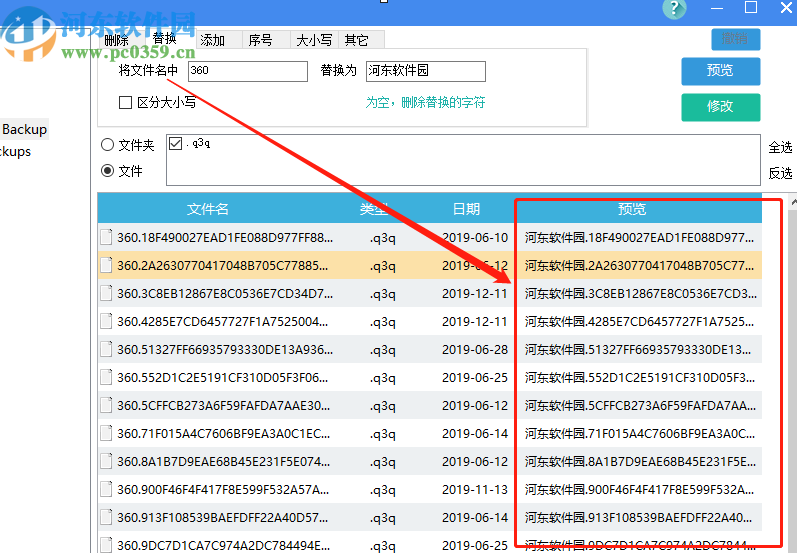Uncheck the .q3q extension filter checkbox
The height and width of the screenshot is (553, 797).
coord(175,144)
